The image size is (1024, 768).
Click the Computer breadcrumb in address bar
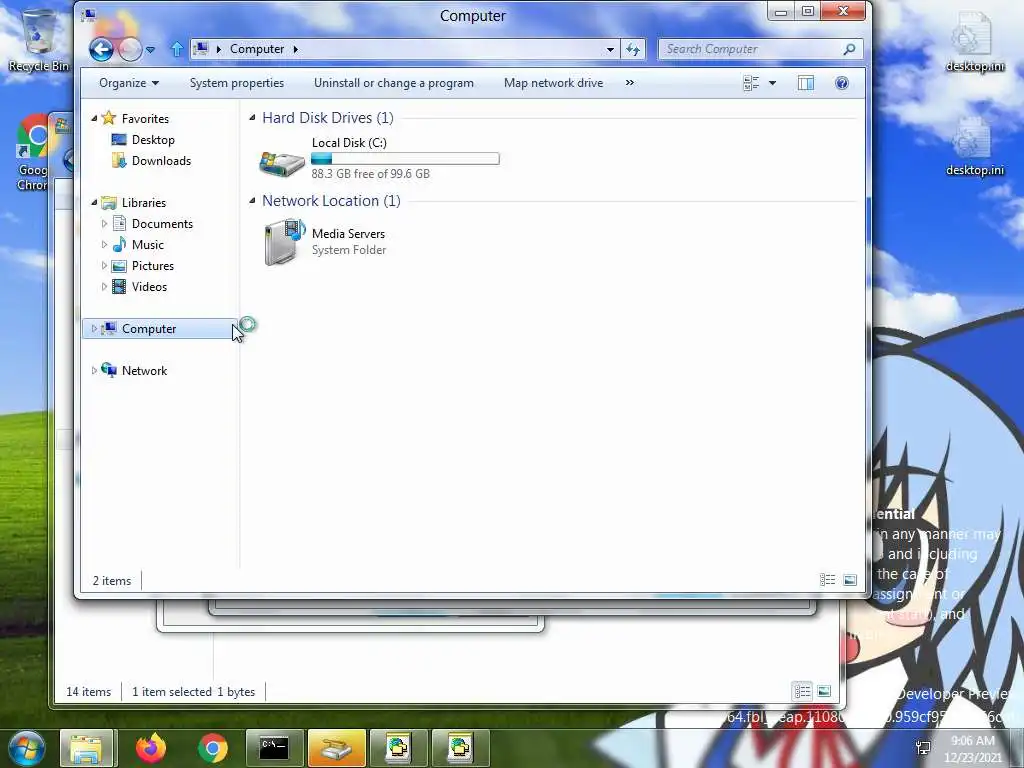point(257,49)
